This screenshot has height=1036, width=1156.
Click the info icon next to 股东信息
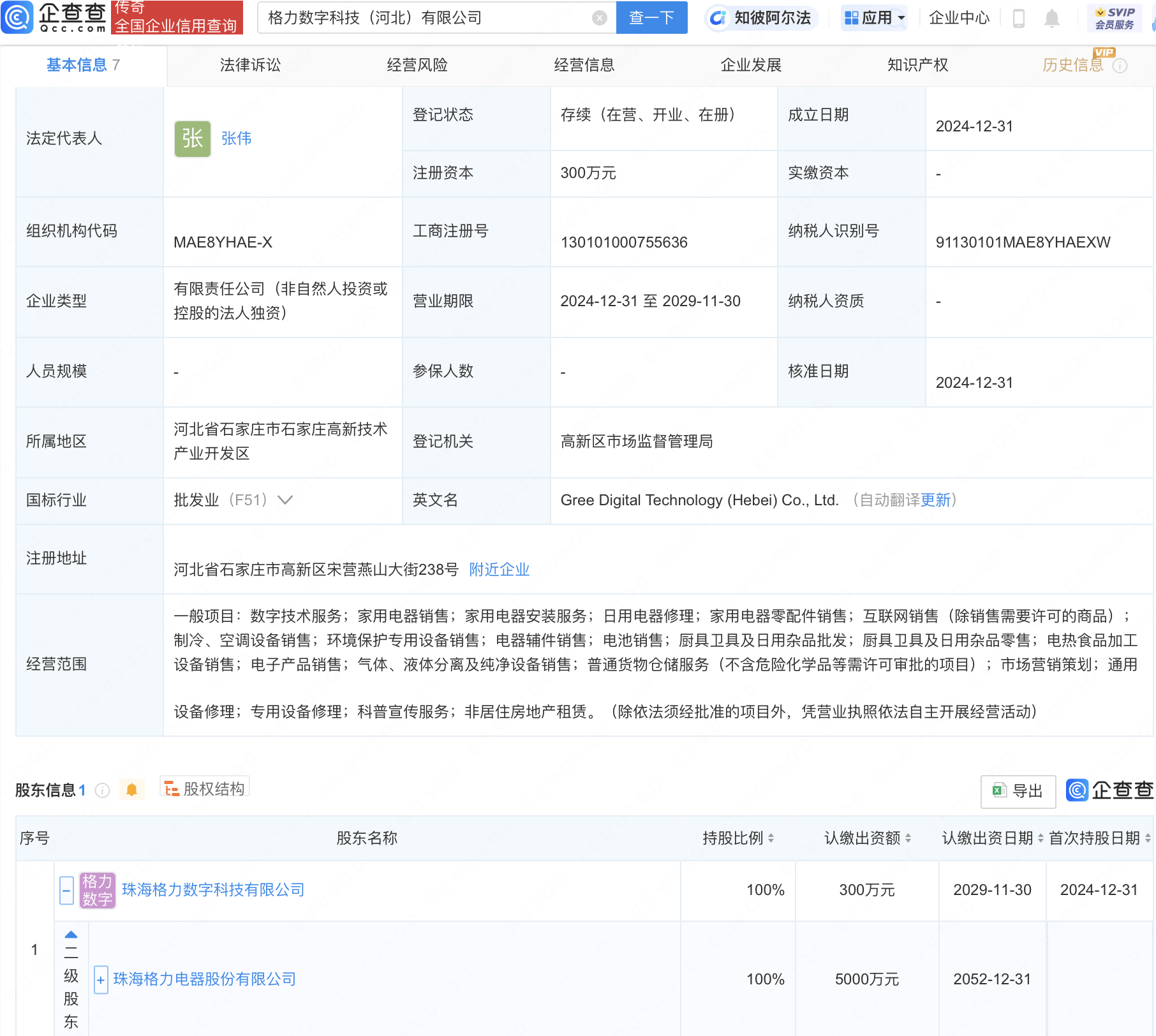click(x=102, y=791)
